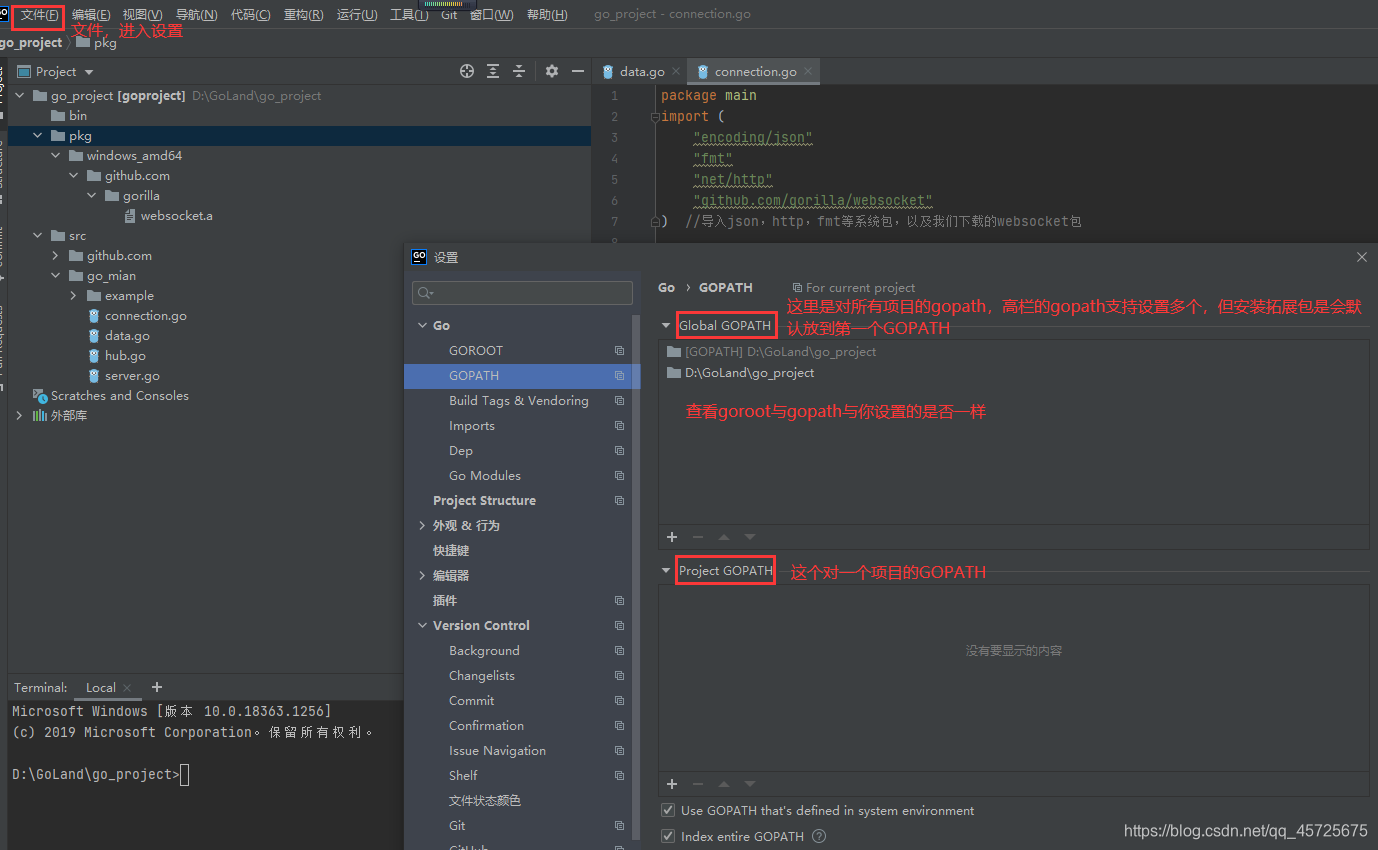
Task: Click Go breadcrumb in settings header
Action: 667,287
